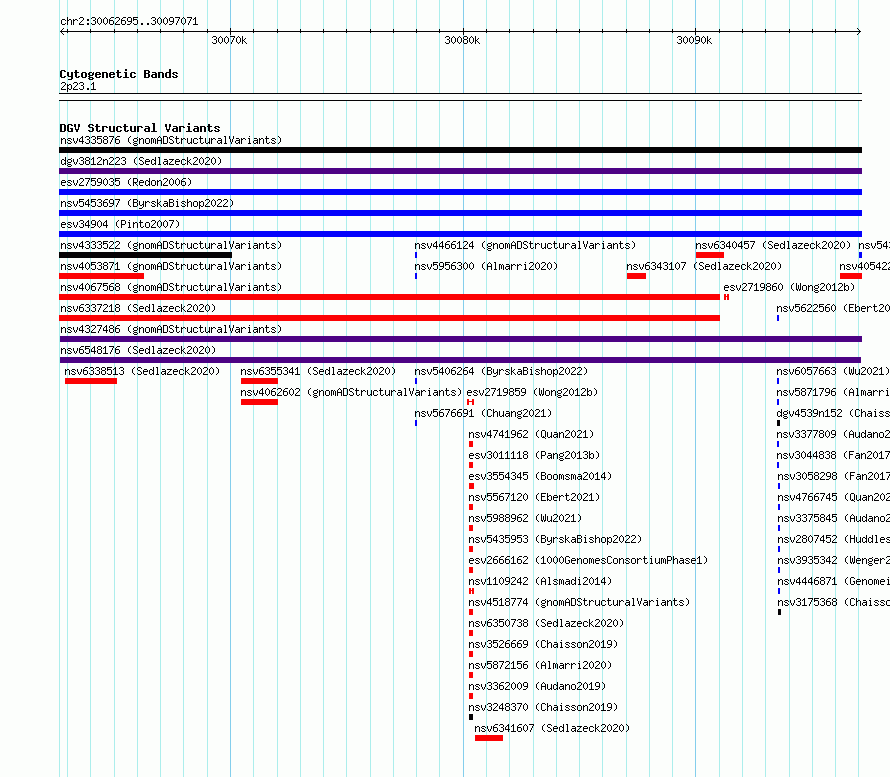Click the red bar under nsv6341607
Image resolution: width=890 pixels, height=777 pixels.
tap(489, 738)
